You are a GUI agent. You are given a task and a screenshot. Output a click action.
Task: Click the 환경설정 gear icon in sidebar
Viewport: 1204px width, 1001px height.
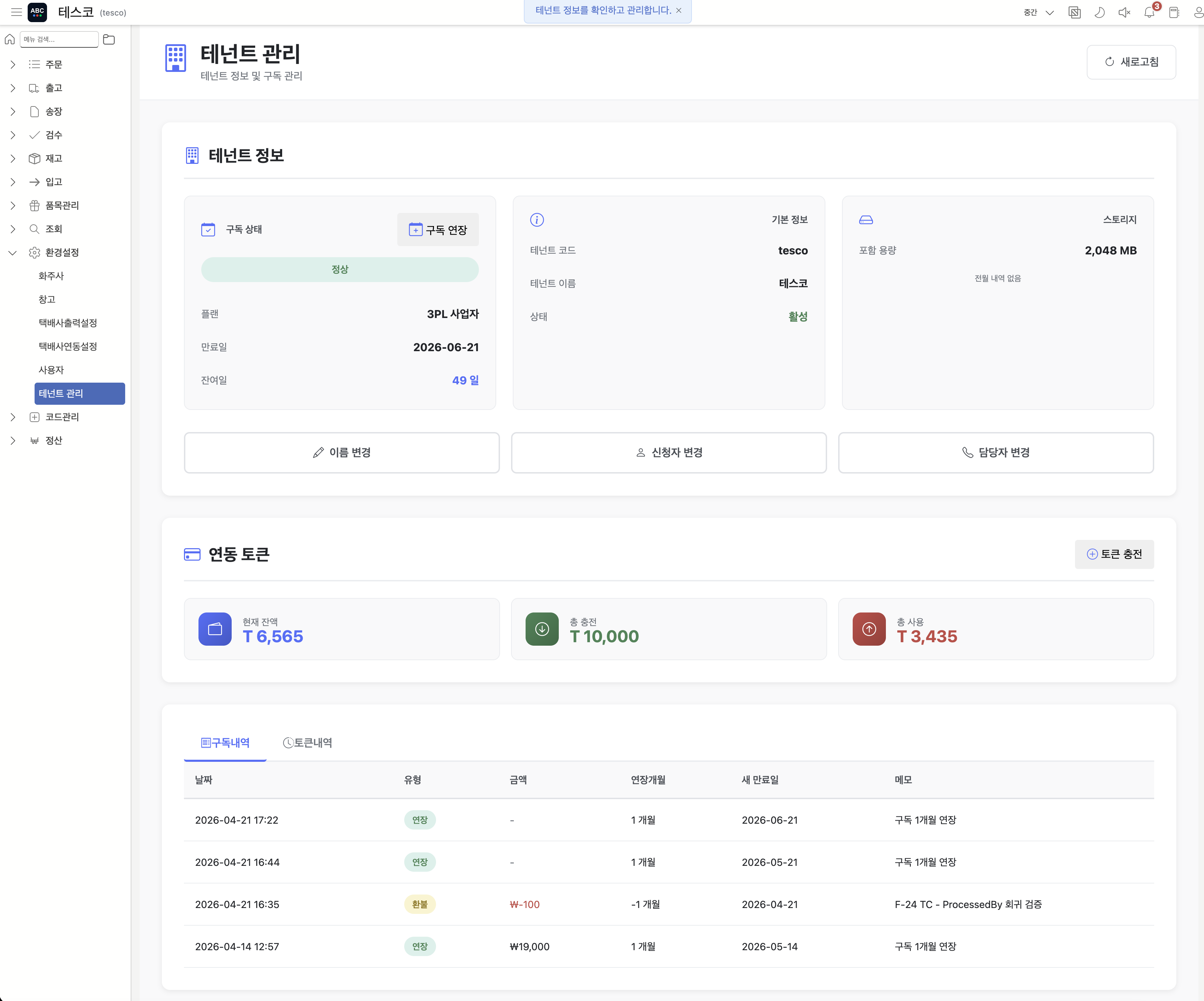click(34, 253)
